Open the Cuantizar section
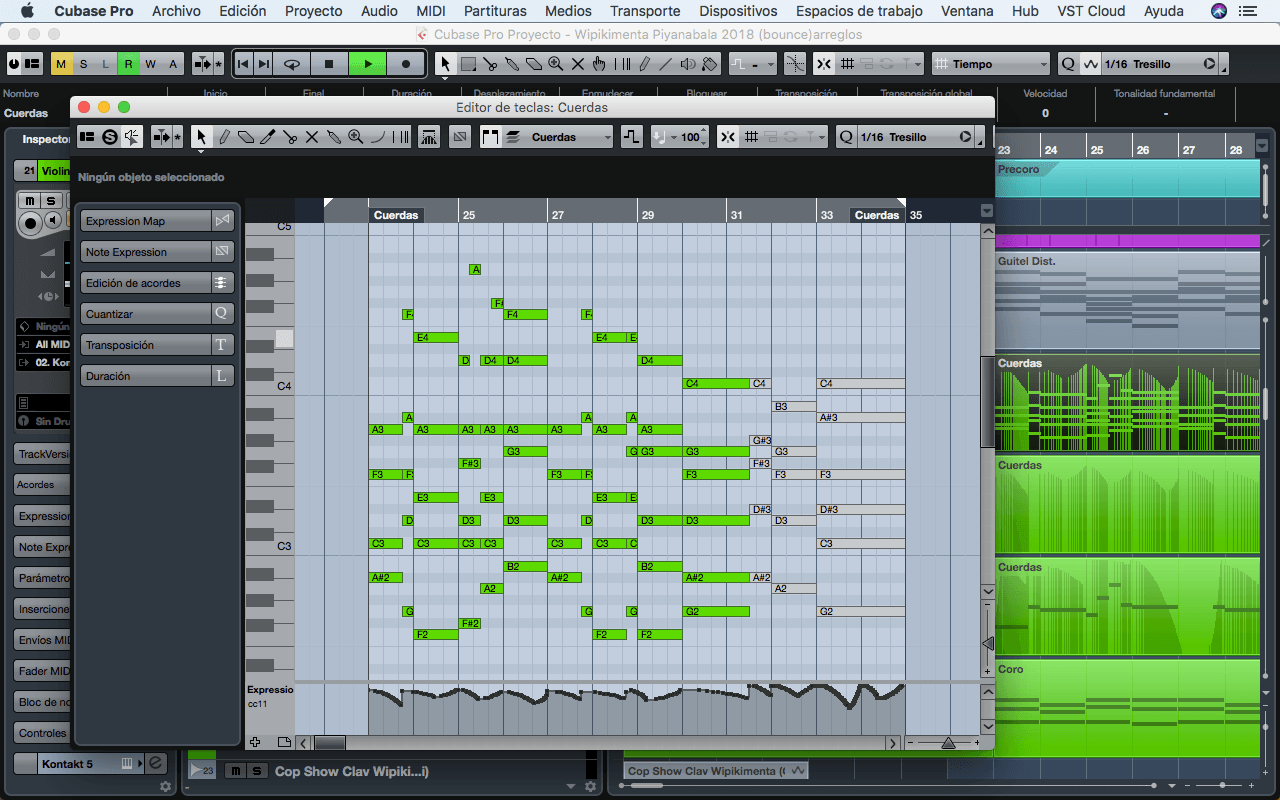Viewport: 1280px width, 800px height. pyautogui.click(x=157, y=314)
